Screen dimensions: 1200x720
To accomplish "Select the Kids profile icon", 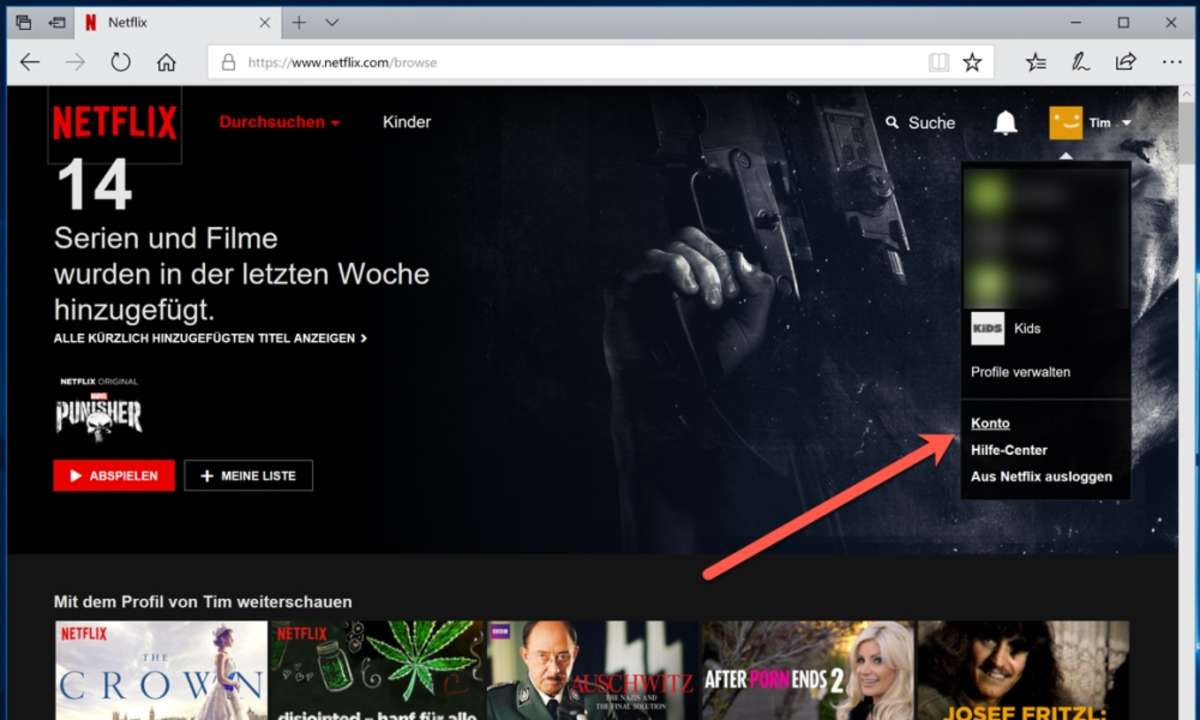I will coord(987,328).
